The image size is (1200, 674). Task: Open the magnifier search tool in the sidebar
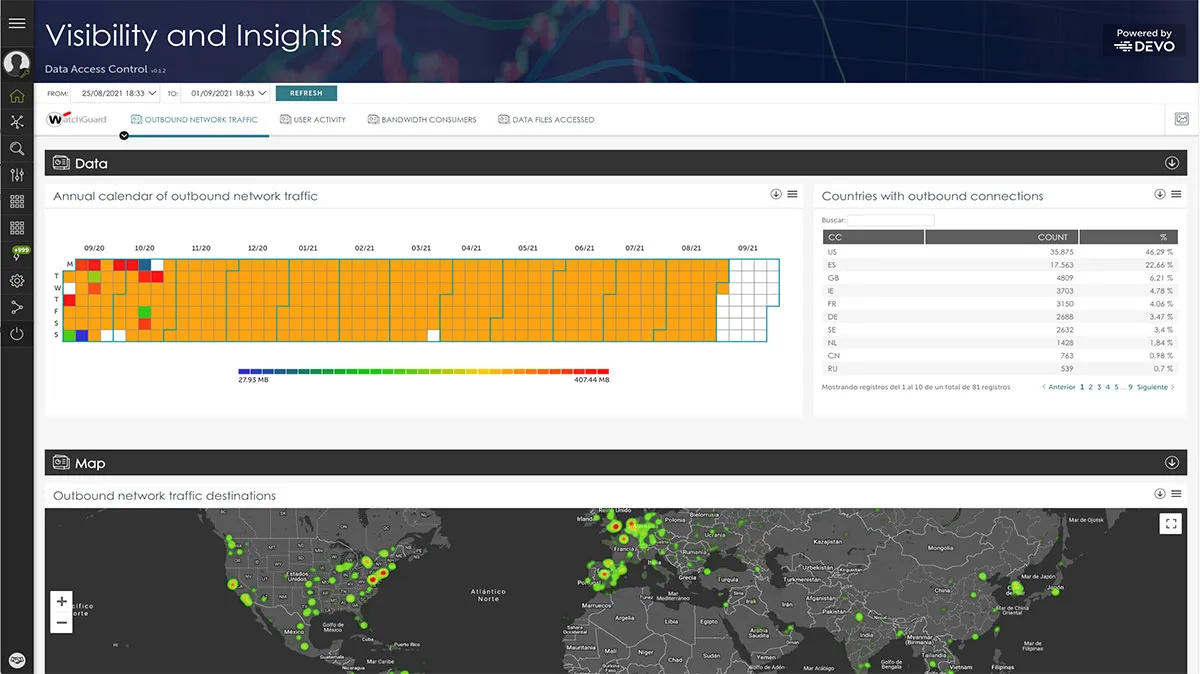16,148
